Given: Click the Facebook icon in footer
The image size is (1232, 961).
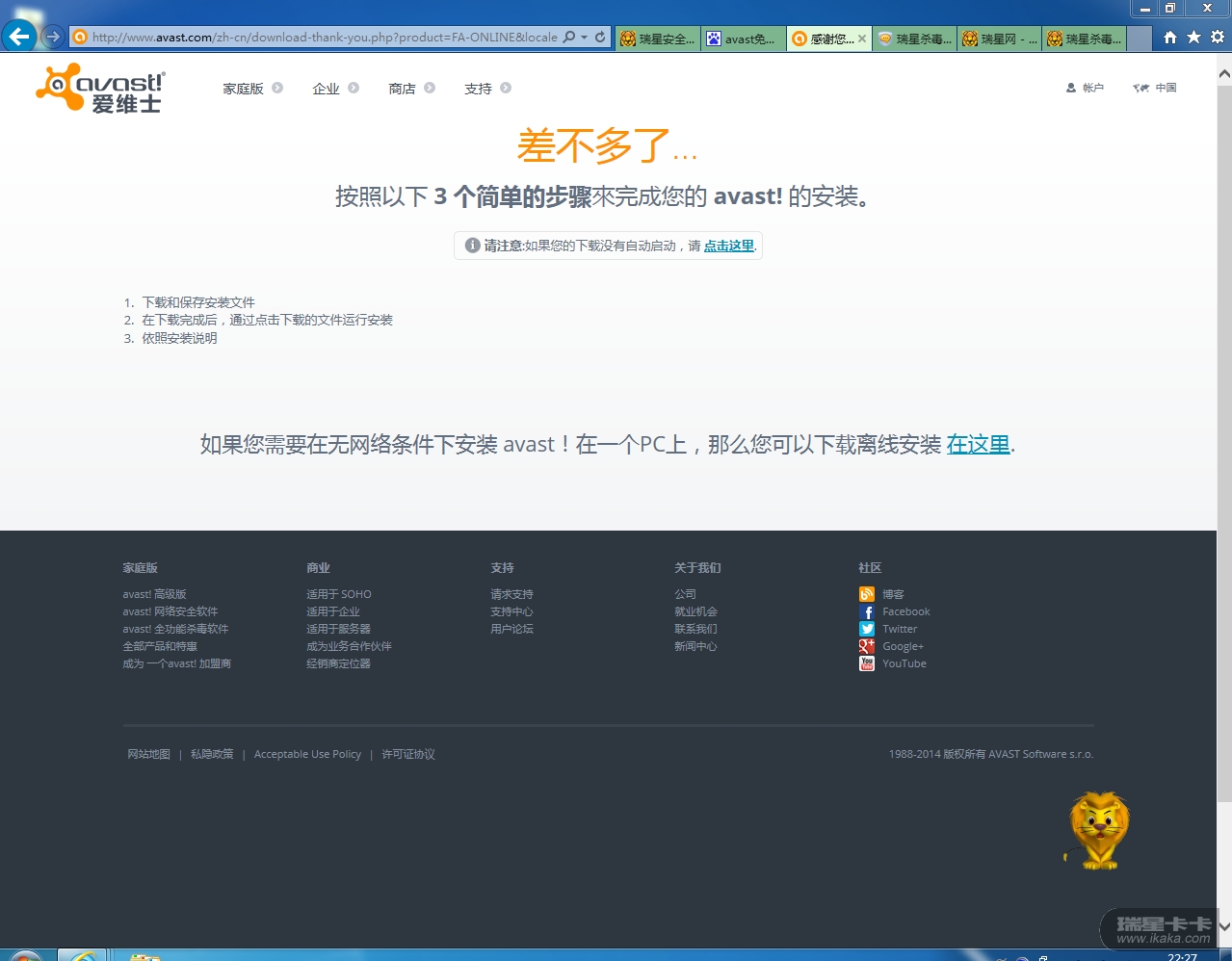Looking at the screenshot, I should (x=867, y=611).
